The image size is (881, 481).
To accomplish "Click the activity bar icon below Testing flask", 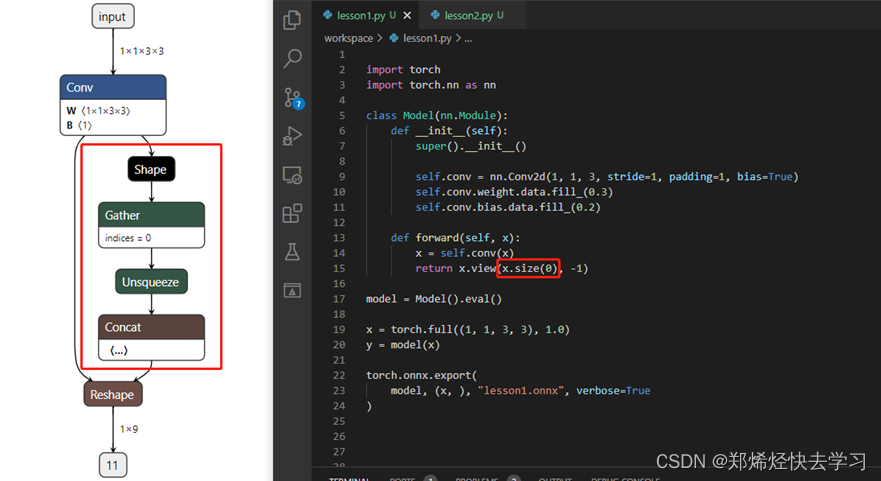I will pos(292,290).
